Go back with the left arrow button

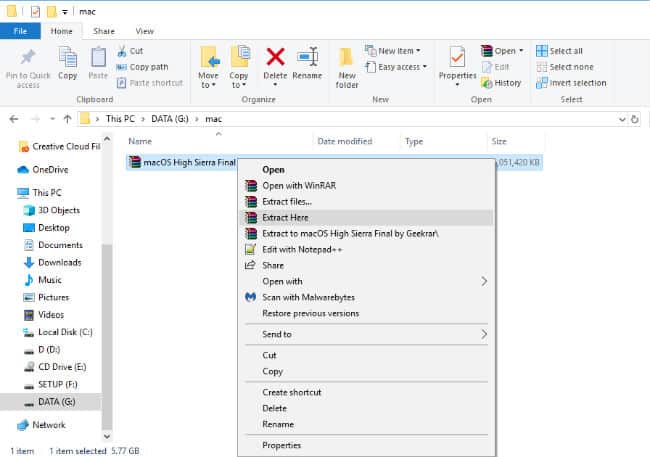pos(14,119)
